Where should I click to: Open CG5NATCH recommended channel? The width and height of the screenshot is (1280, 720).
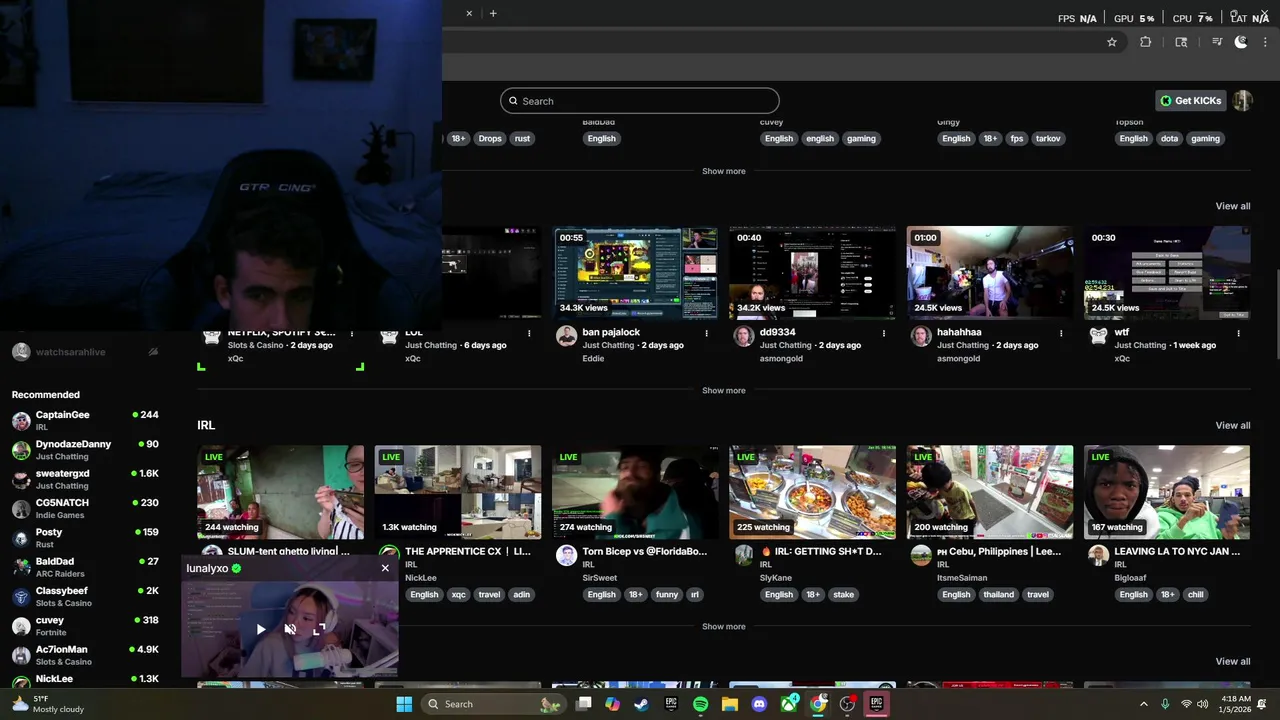[85, 508]
